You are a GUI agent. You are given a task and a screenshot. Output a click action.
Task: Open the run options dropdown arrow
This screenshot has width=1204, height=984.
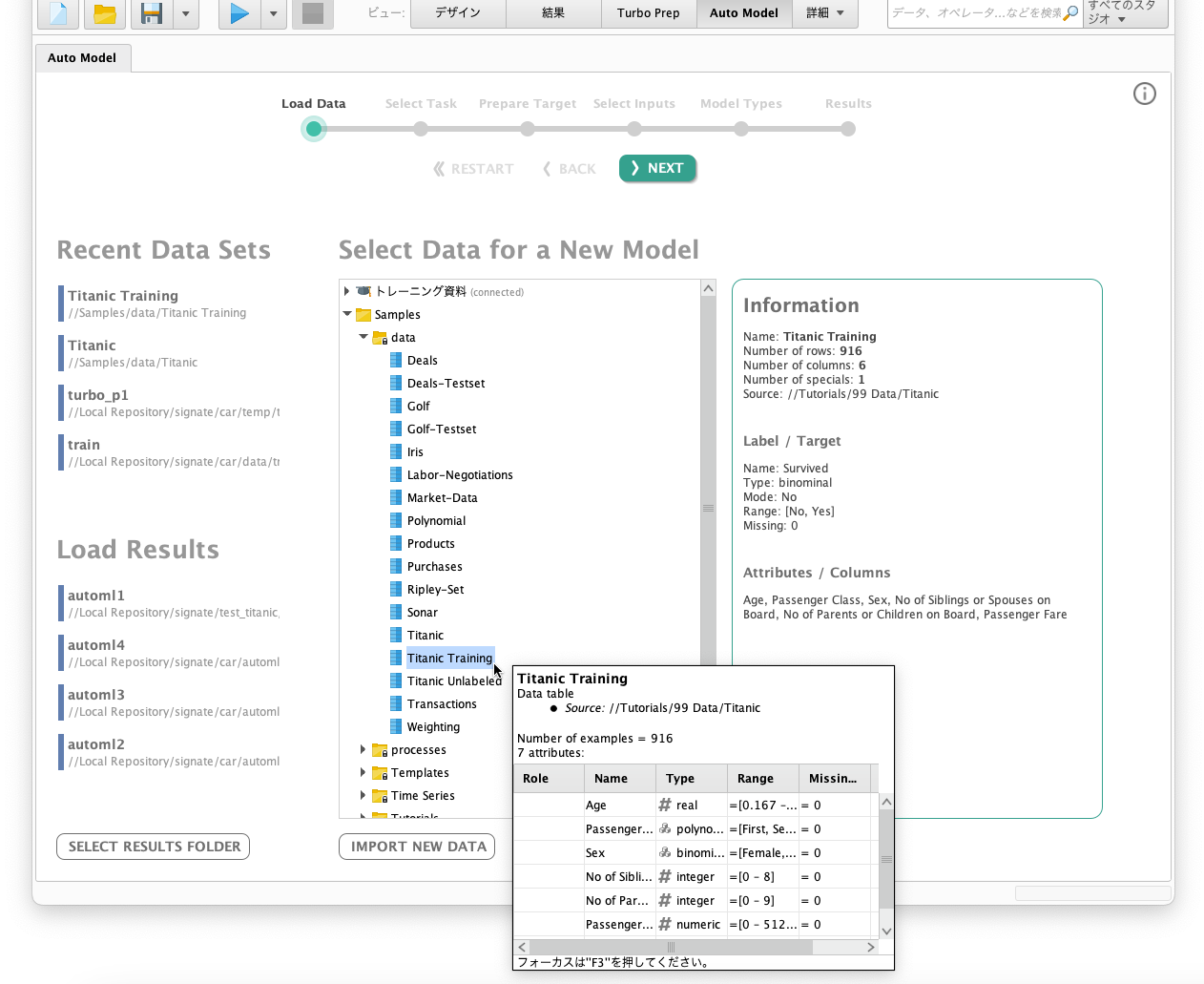pos(274,13)
